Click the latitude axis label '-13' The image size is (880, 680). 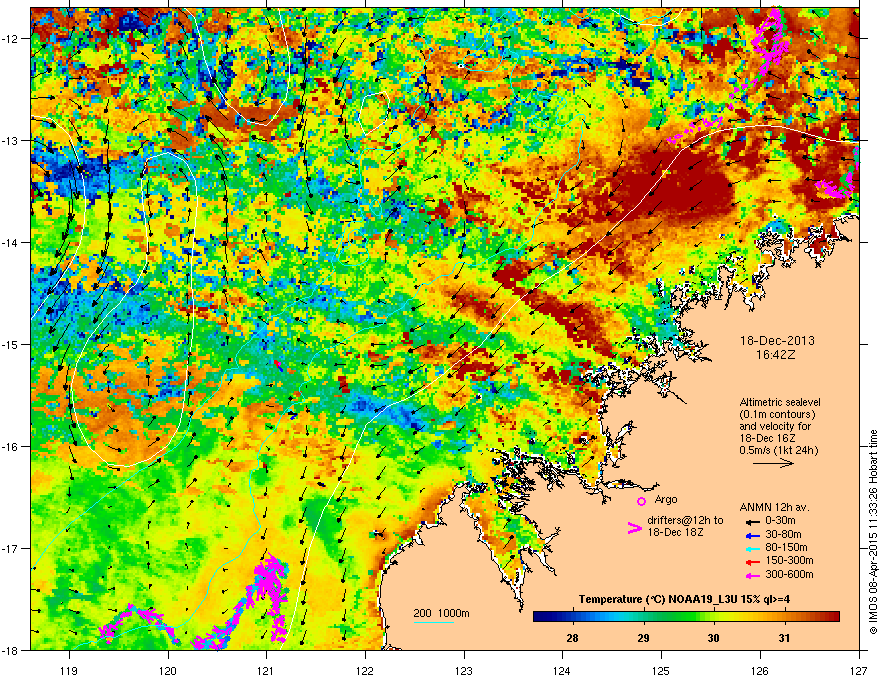click(x=10, y=141)
